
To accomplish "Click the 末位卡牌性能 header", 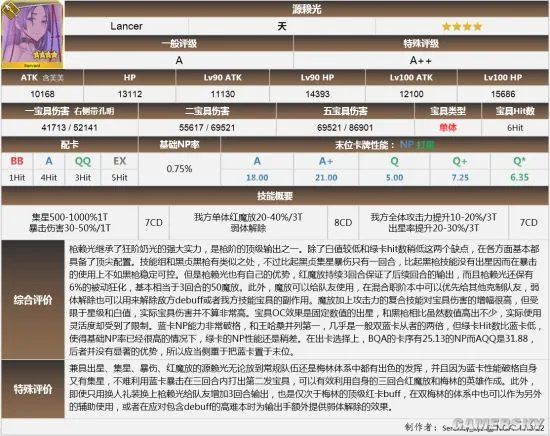I will (384, 145).
